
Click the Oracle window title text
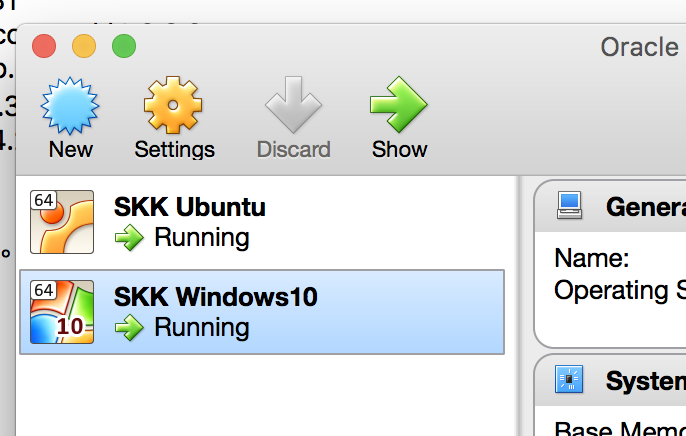639,47
